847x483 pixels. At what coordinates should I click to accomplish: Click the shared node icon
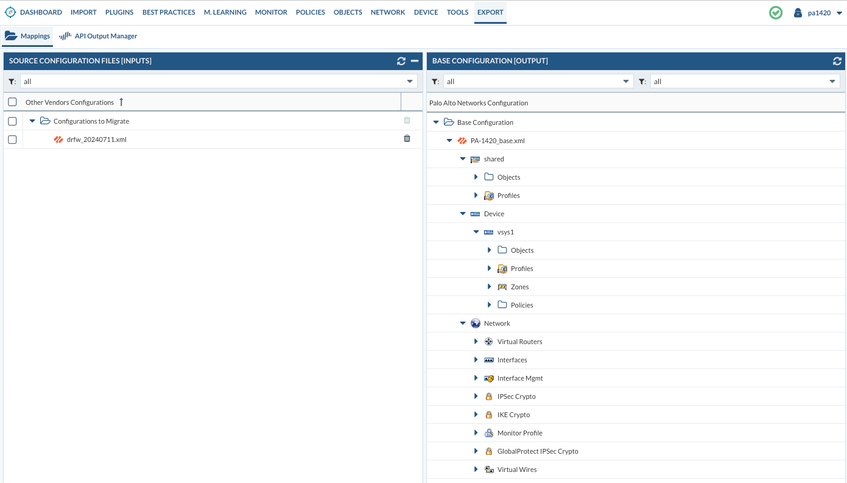point(475,159)
